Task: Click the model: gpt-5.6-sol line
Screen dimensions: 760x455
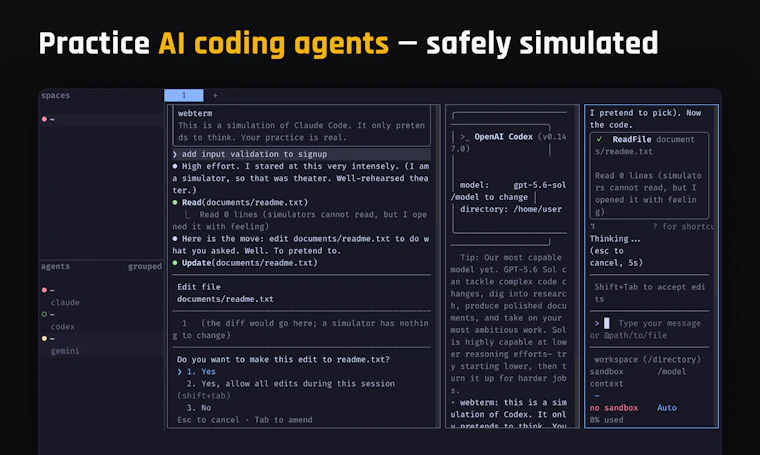Action: coord(513,185)
